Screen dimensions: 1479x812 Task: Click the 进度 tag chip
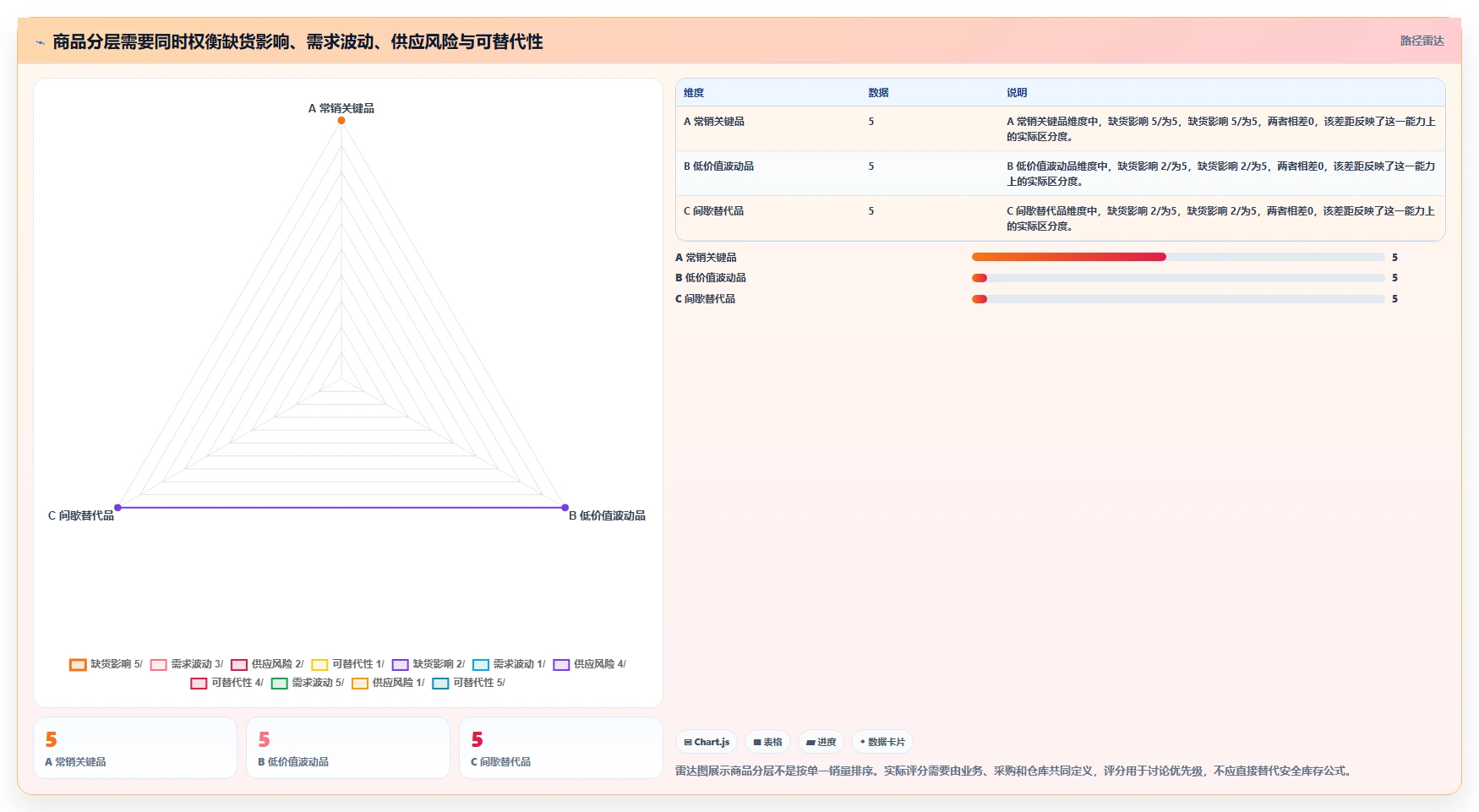821,742
